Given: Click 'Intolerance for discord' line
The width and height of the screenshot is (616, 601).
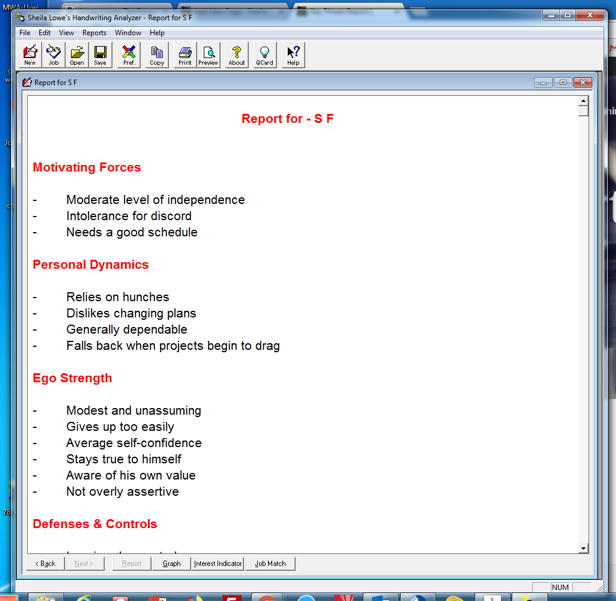Looking at the screenshot, I should [129, 216].
